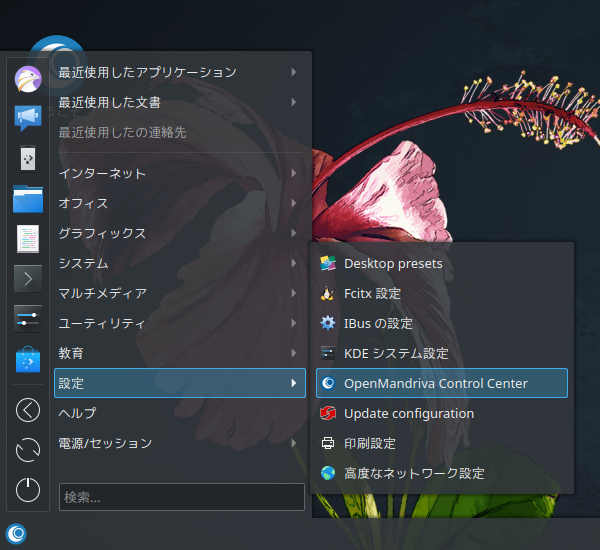600x550 pixels.
Task: Open the KDE Connect phone icon
Action: point(28,158)
